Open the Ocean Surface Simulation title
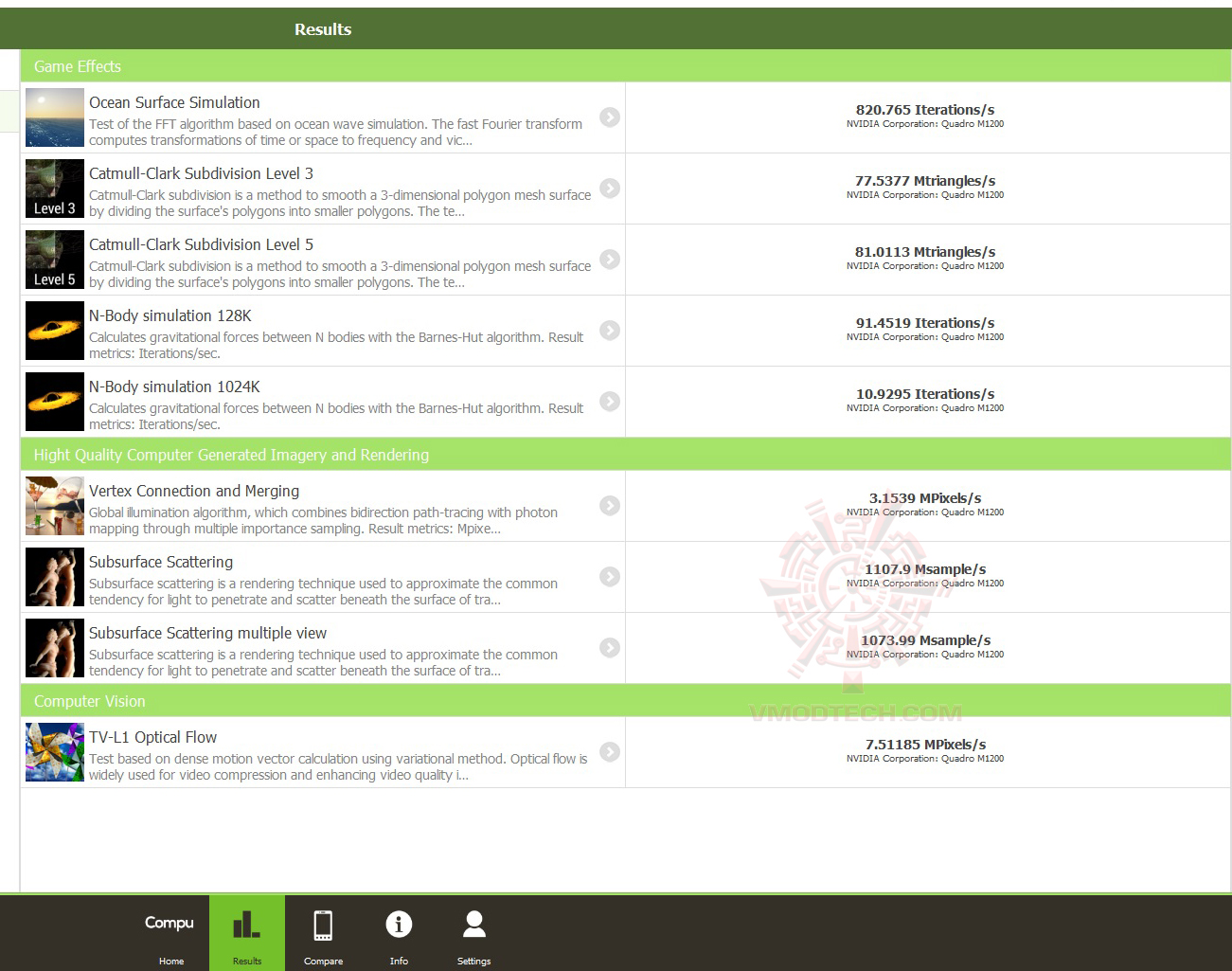 click(174, 102)
